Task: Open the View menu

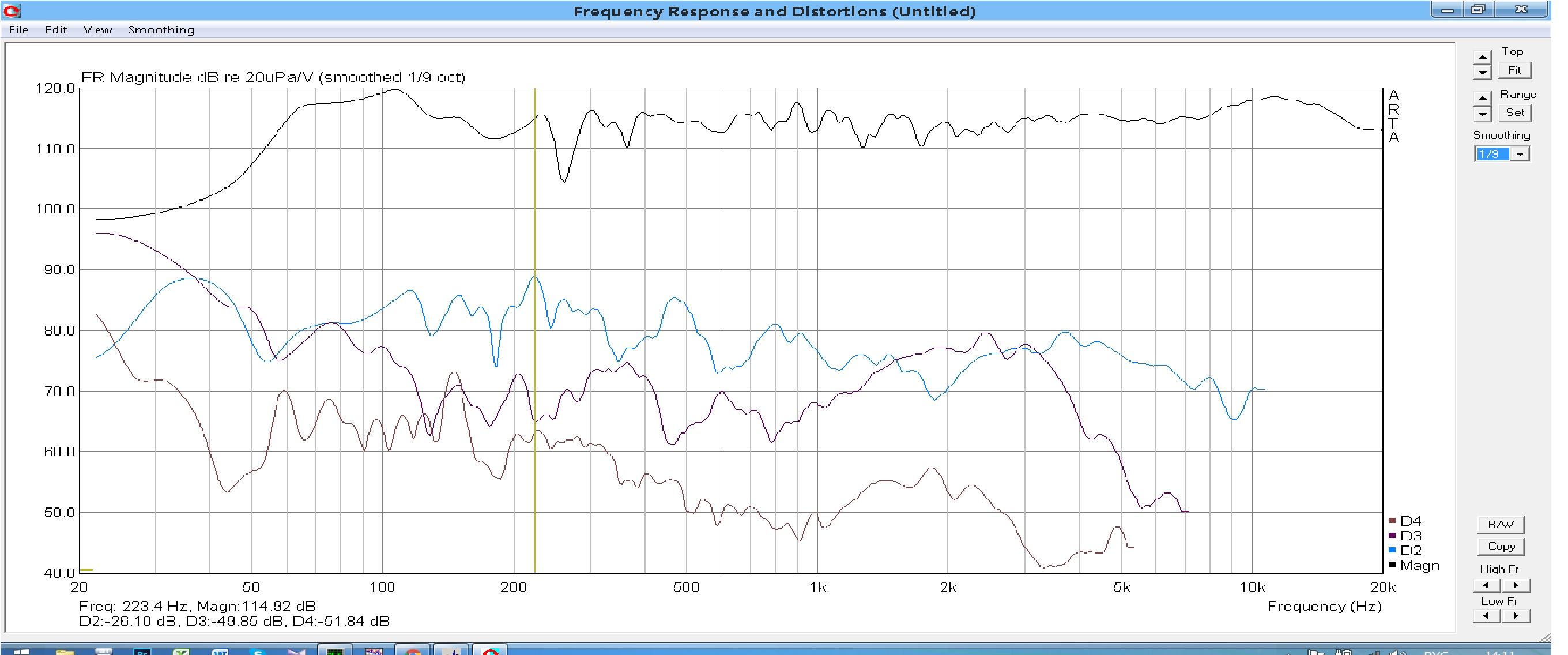Action: [97, 30]
